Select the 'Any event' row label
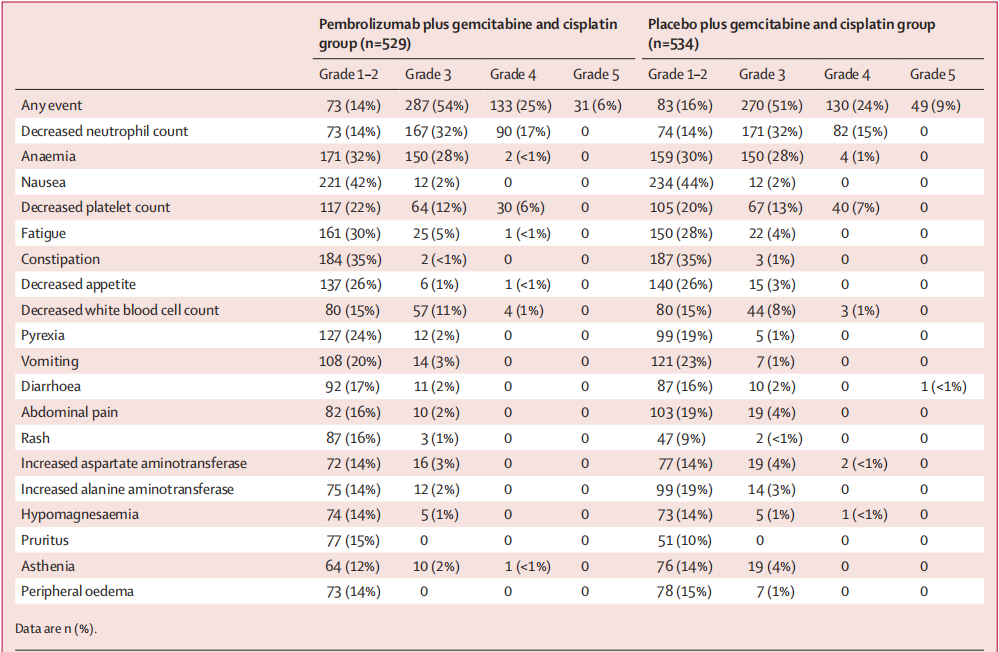999x652 pixels. pyautogui.click(x=51, y=105)
